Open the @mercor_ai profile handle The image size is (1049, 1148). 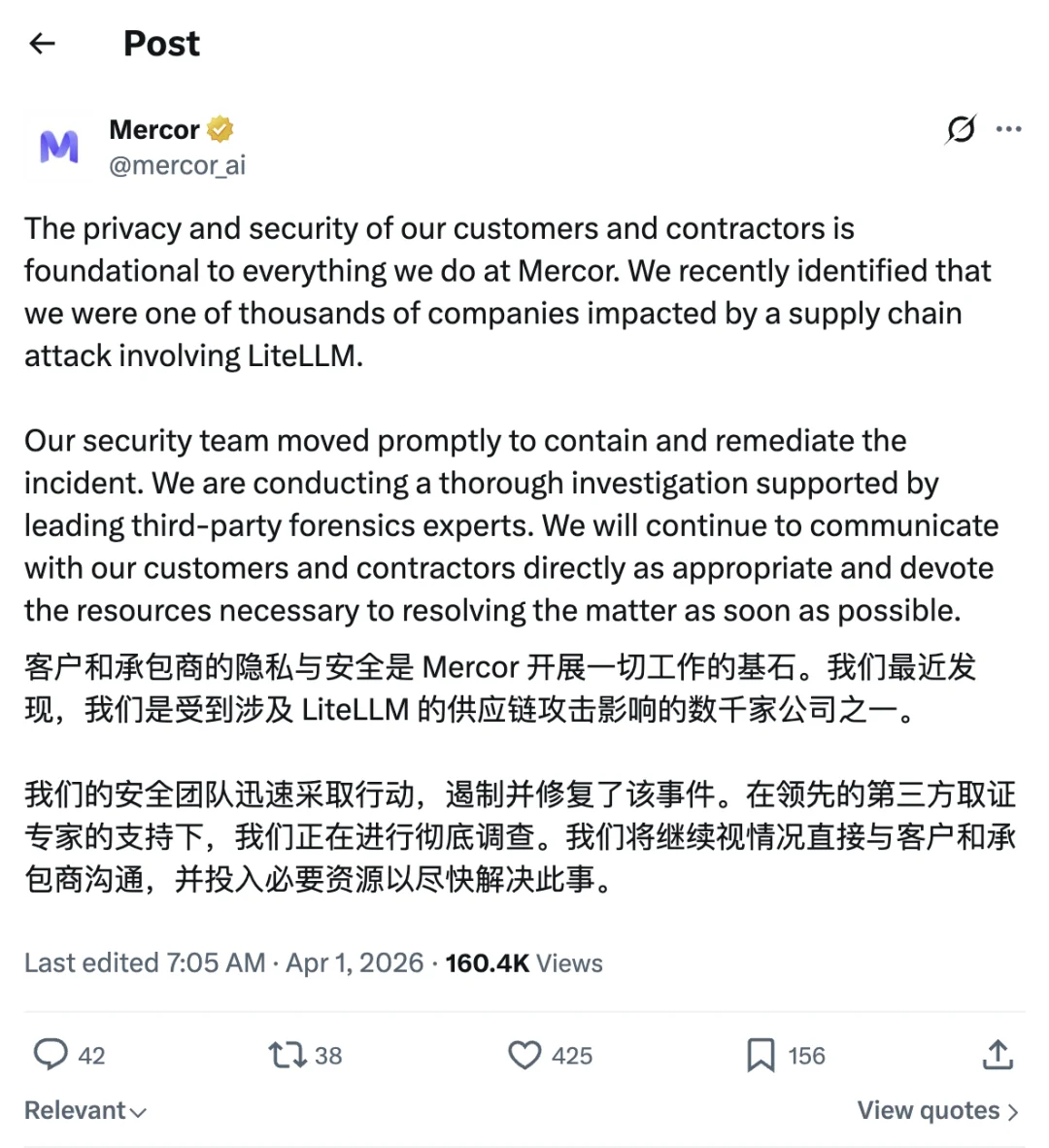179,165
